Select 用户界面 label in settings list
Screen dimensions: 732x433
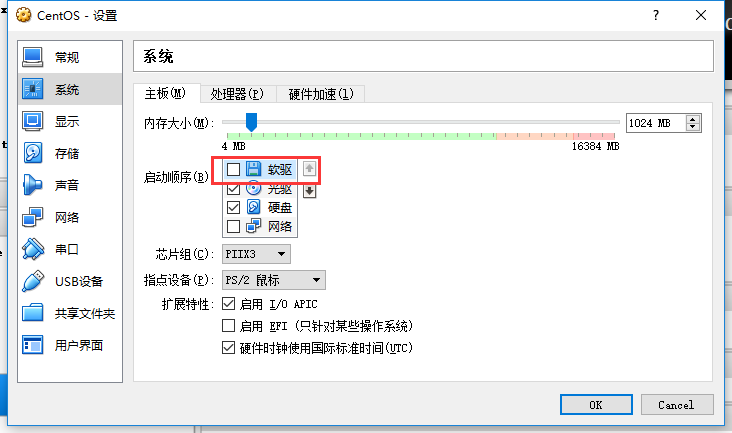tap(79, 345)
